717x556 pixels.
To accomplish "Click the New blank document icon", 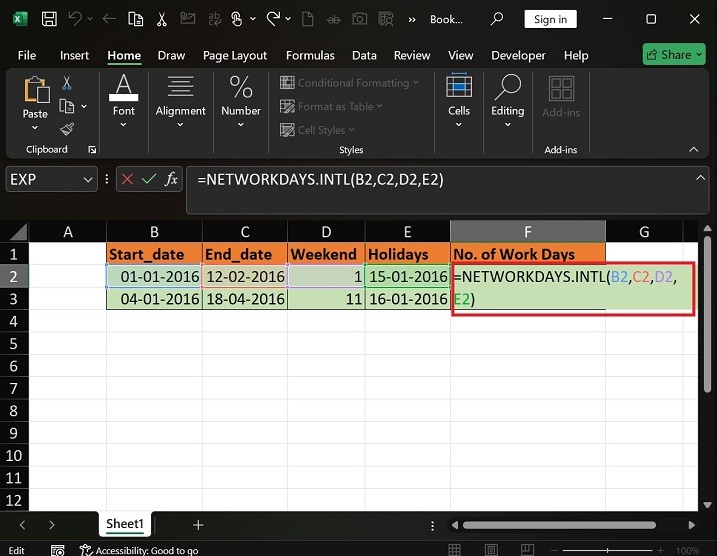I will coord(308,19).
